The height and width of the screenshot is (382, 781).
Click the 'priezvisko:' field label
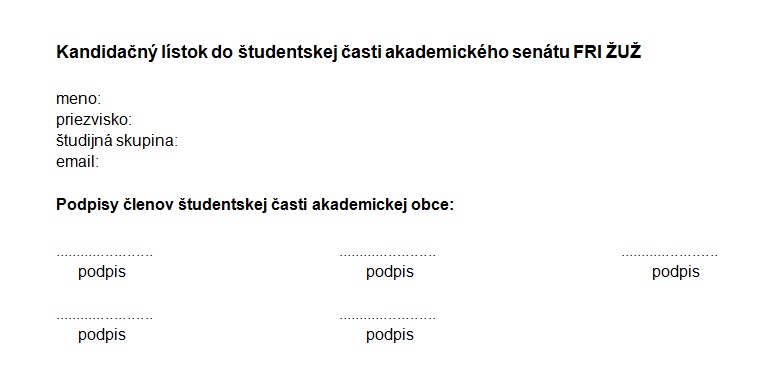coord(94,120)
